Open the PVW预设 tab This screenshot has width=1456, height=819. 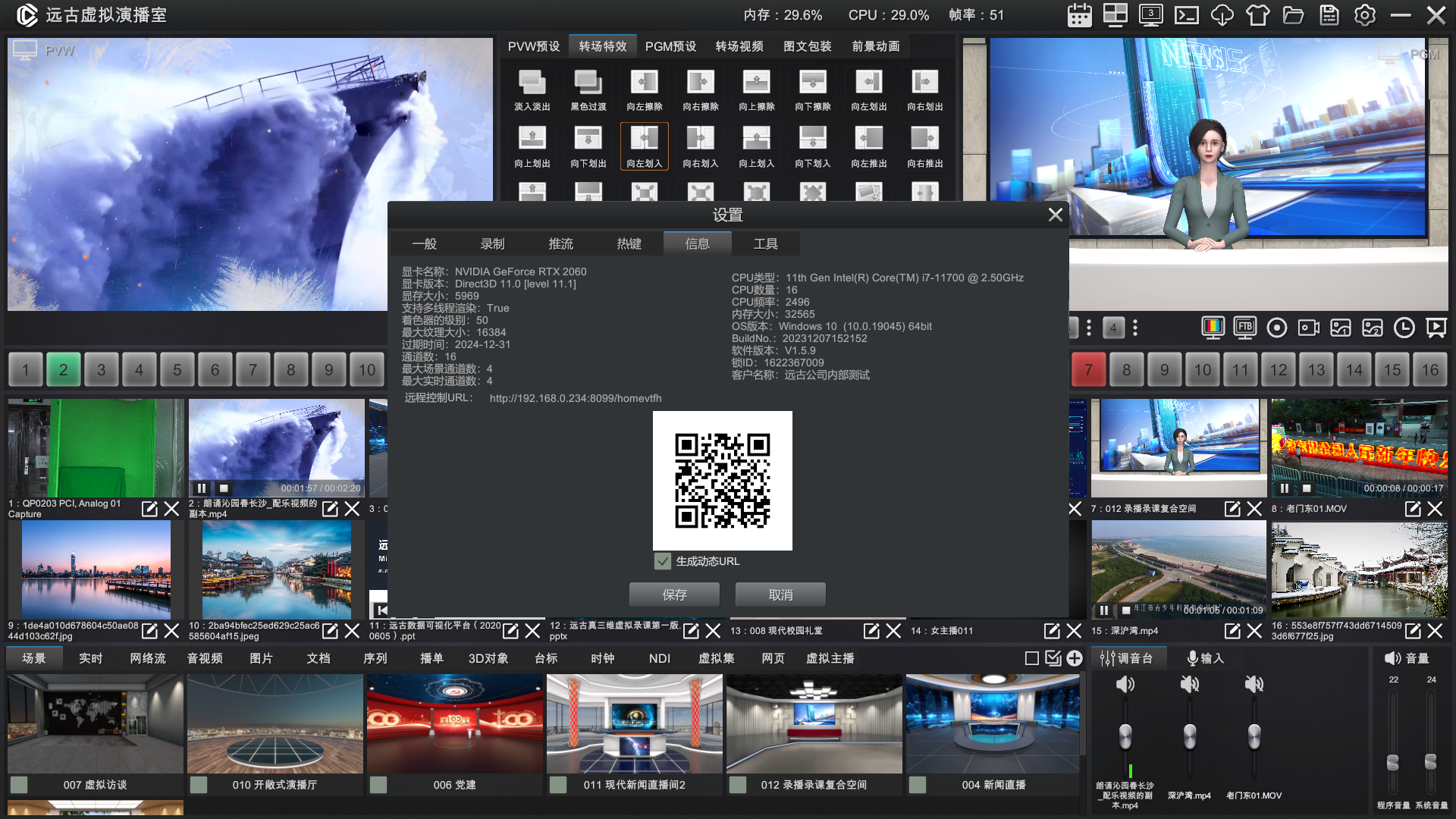click(534, 46)
